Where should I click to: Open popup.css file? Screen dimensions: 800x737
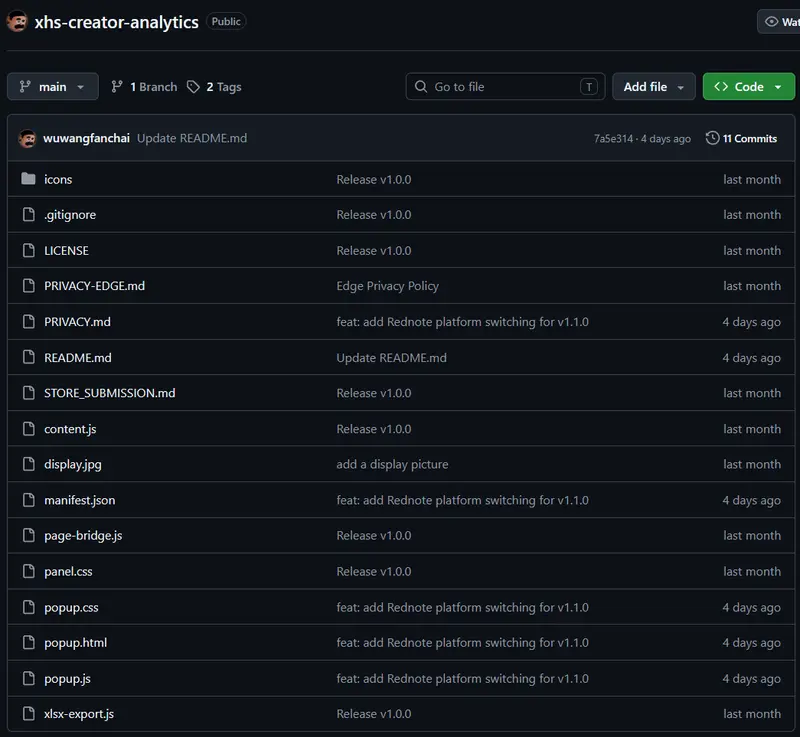click(x=71, y=607)
